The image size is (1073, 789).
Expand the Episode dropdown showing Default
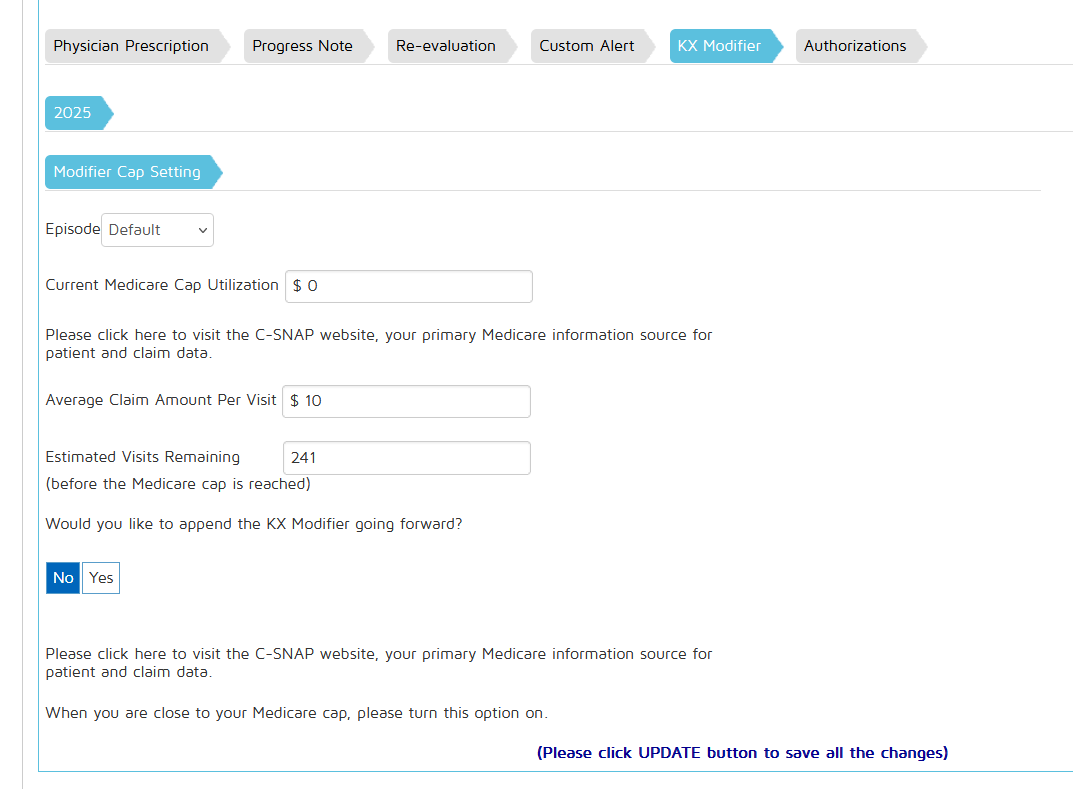[x=157, y=230]
